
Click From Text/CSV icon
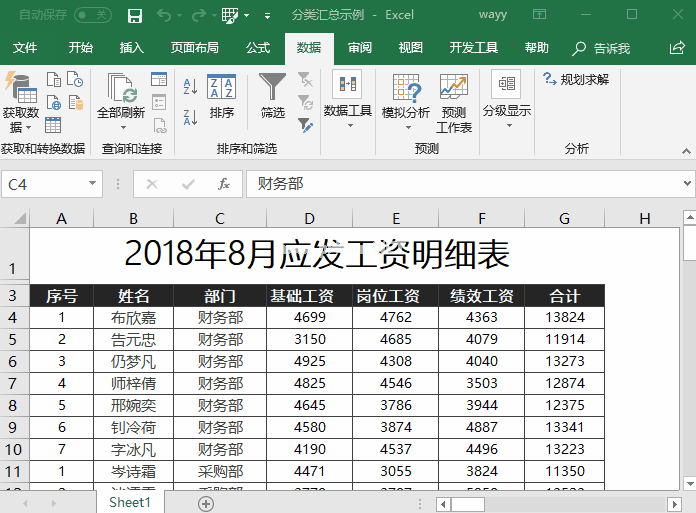pos(54,79)
